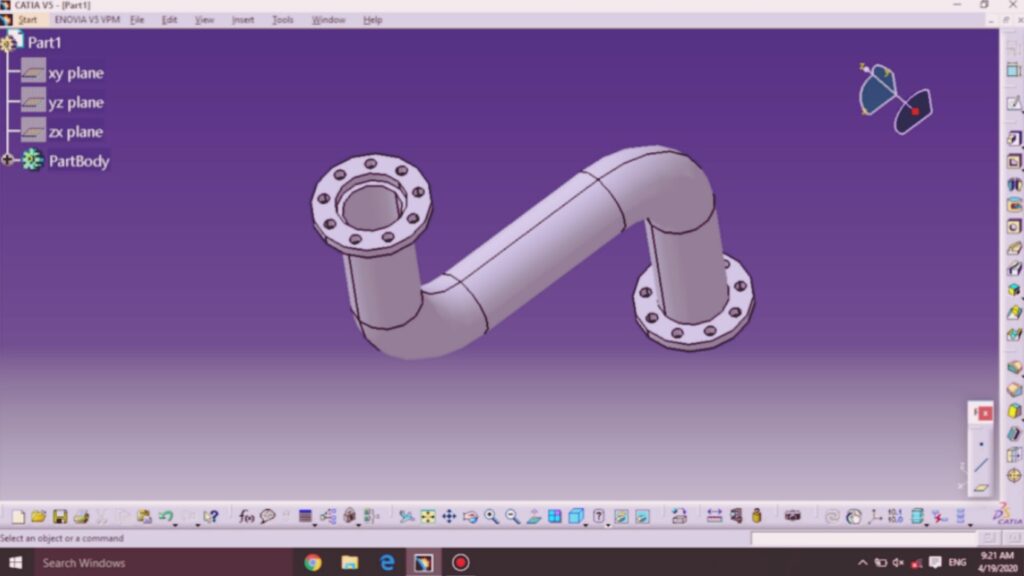Image resolution: width=1024 pixels, height=576 pixels.
Task: Select the xy plane in the tree
Action: 75,73
